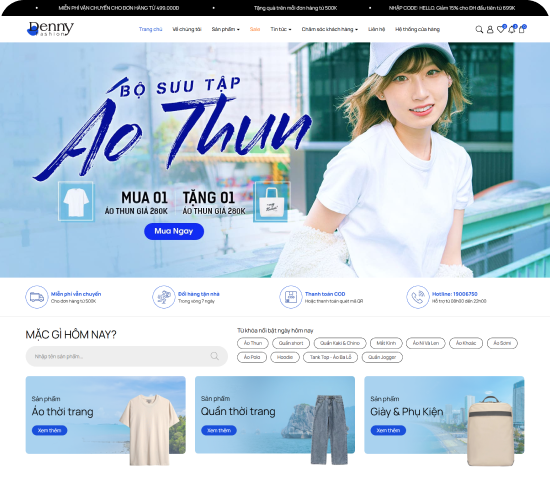
Task: Select the Hoodie keyword tag
Action: pyautogui.click(x=285, y=357)
